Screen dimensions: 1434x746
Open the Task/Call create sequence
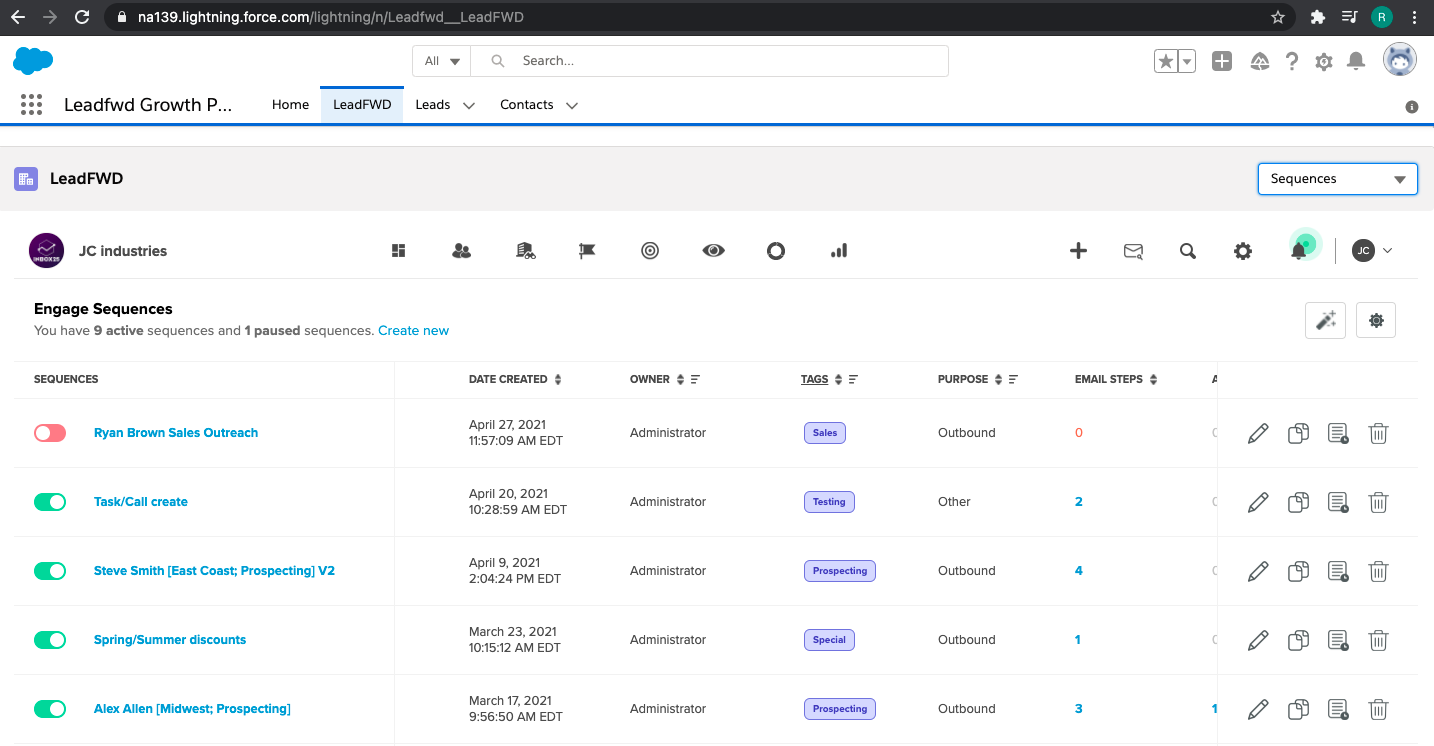pyautogui.click(x=141, y=502)
